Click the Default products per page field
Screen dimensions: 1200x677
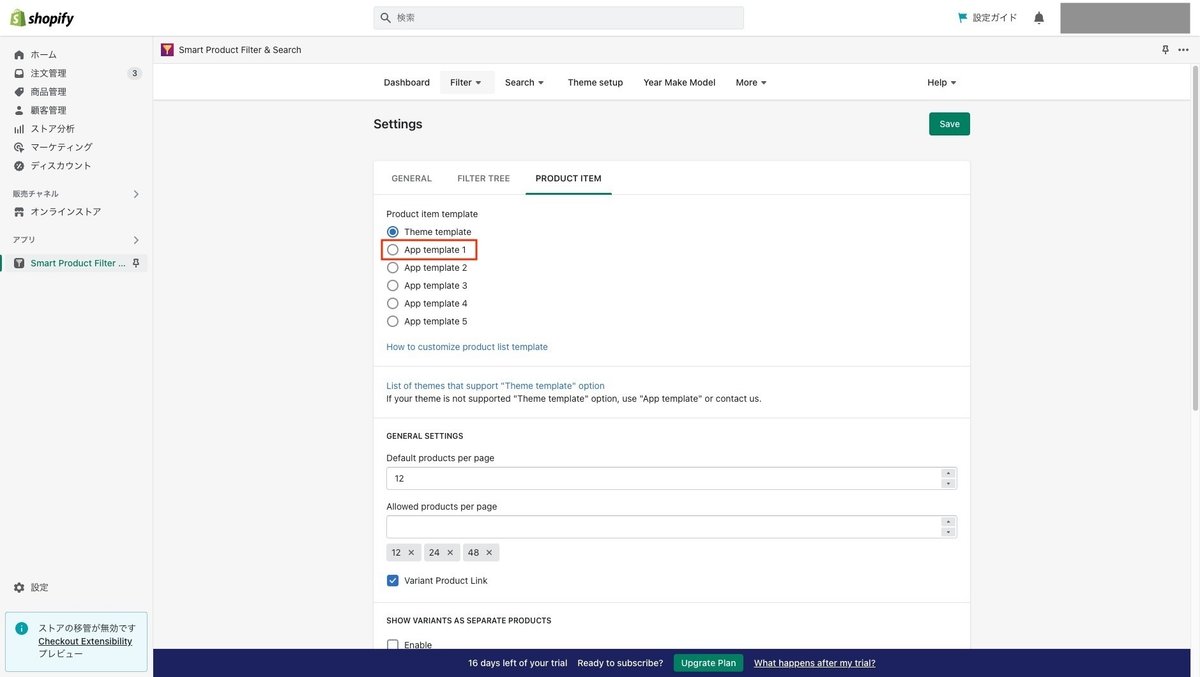coord(672,479)
